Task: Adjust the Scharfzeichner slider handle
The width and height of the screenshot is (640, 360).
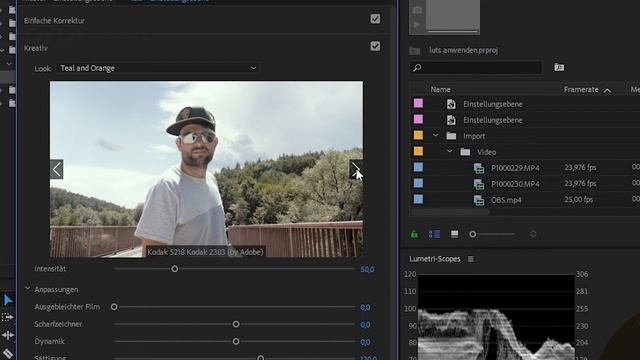Action: tap(236, 324)
